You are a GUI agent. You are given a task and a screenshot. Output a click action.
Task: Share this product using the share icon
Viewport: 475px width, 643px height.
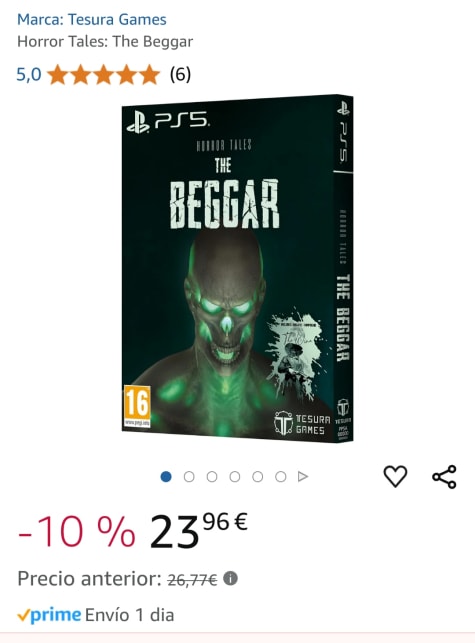coord(444,477)
